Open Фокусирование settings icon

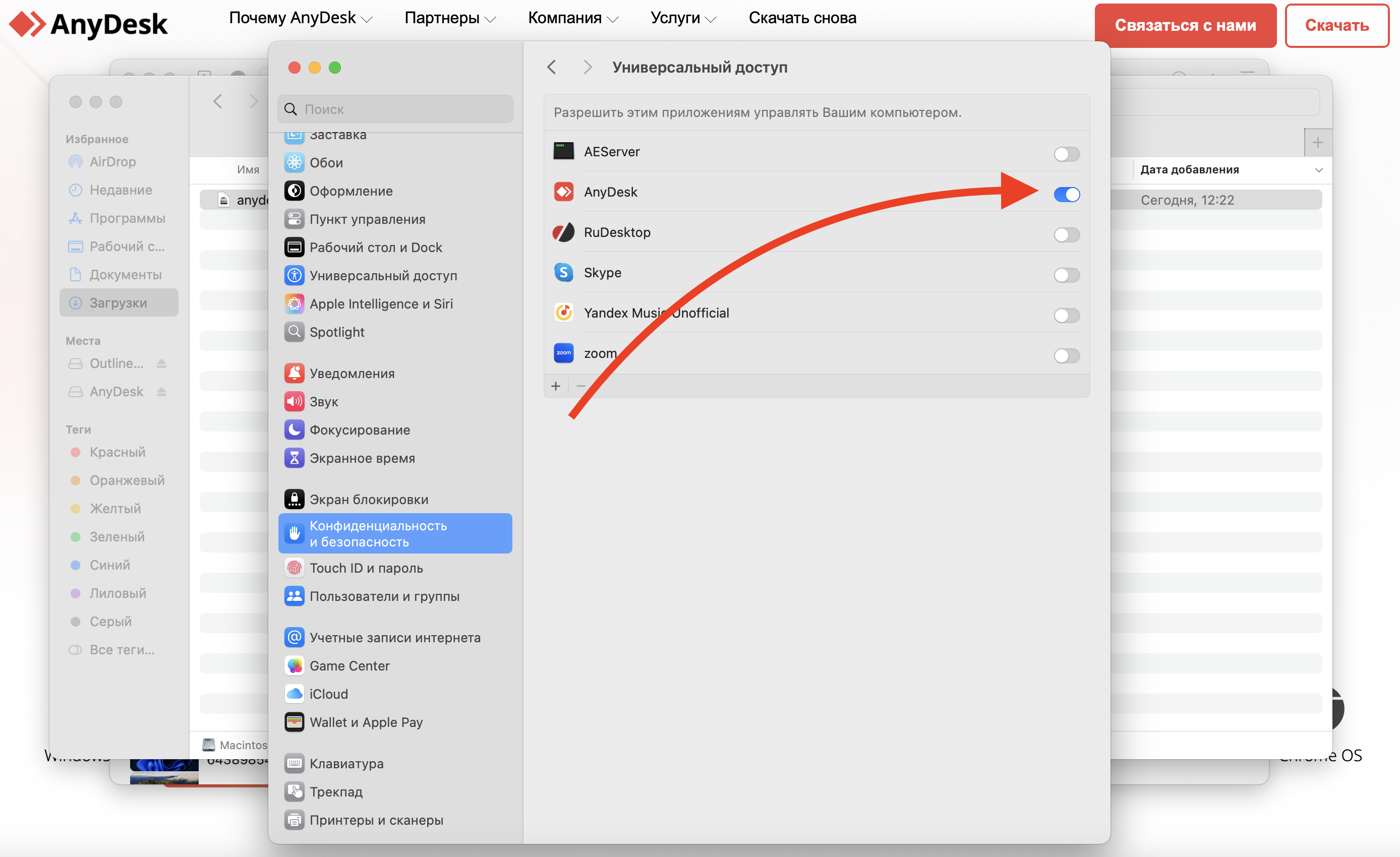pos(294,430)
